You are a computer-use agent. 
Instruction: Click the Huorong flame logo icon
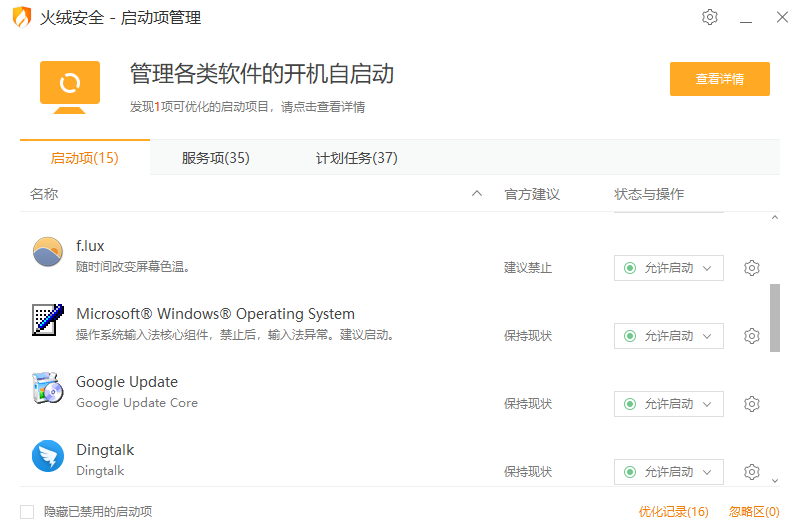click(22, 17)
